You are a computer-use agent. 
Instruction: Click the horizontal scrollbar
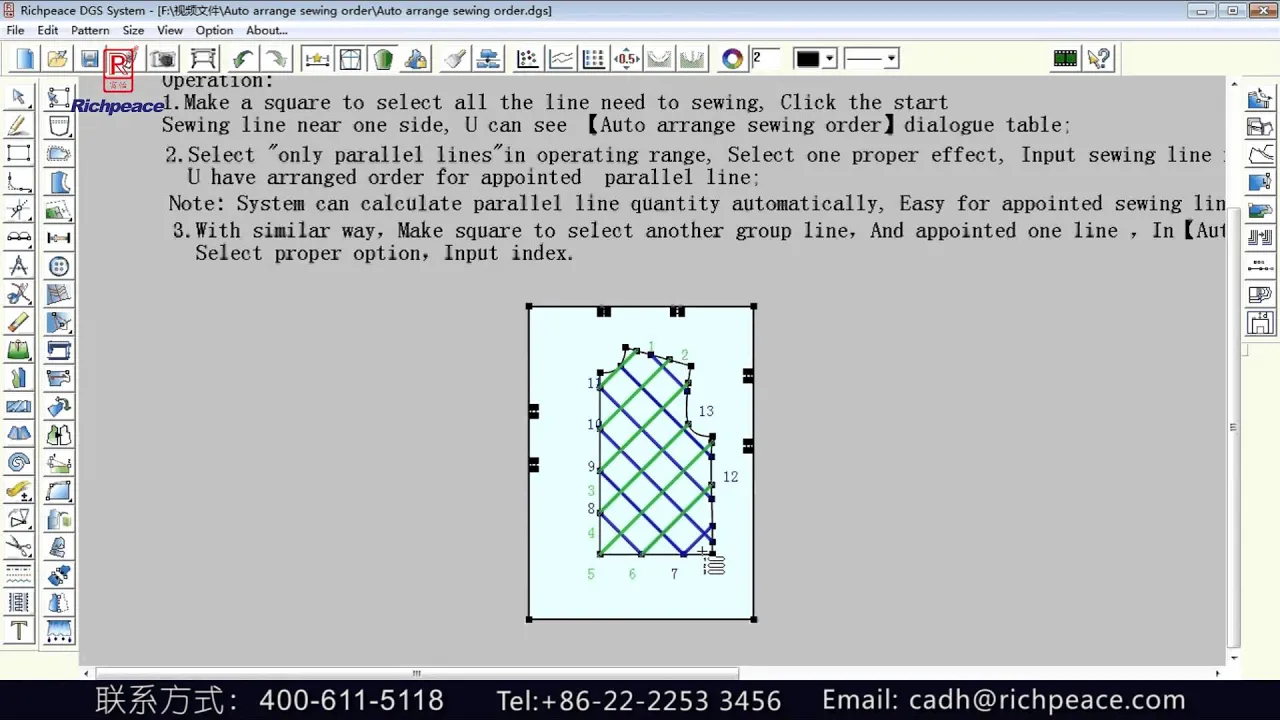[416, 673]
